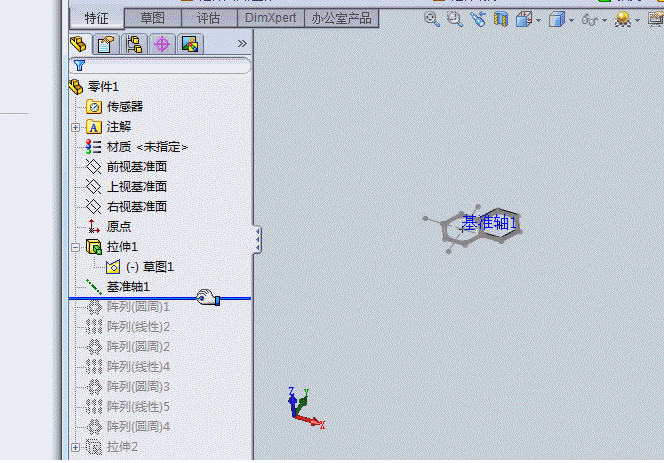Click the 阵列(线性)2 pattern icon

pos(94,327)
